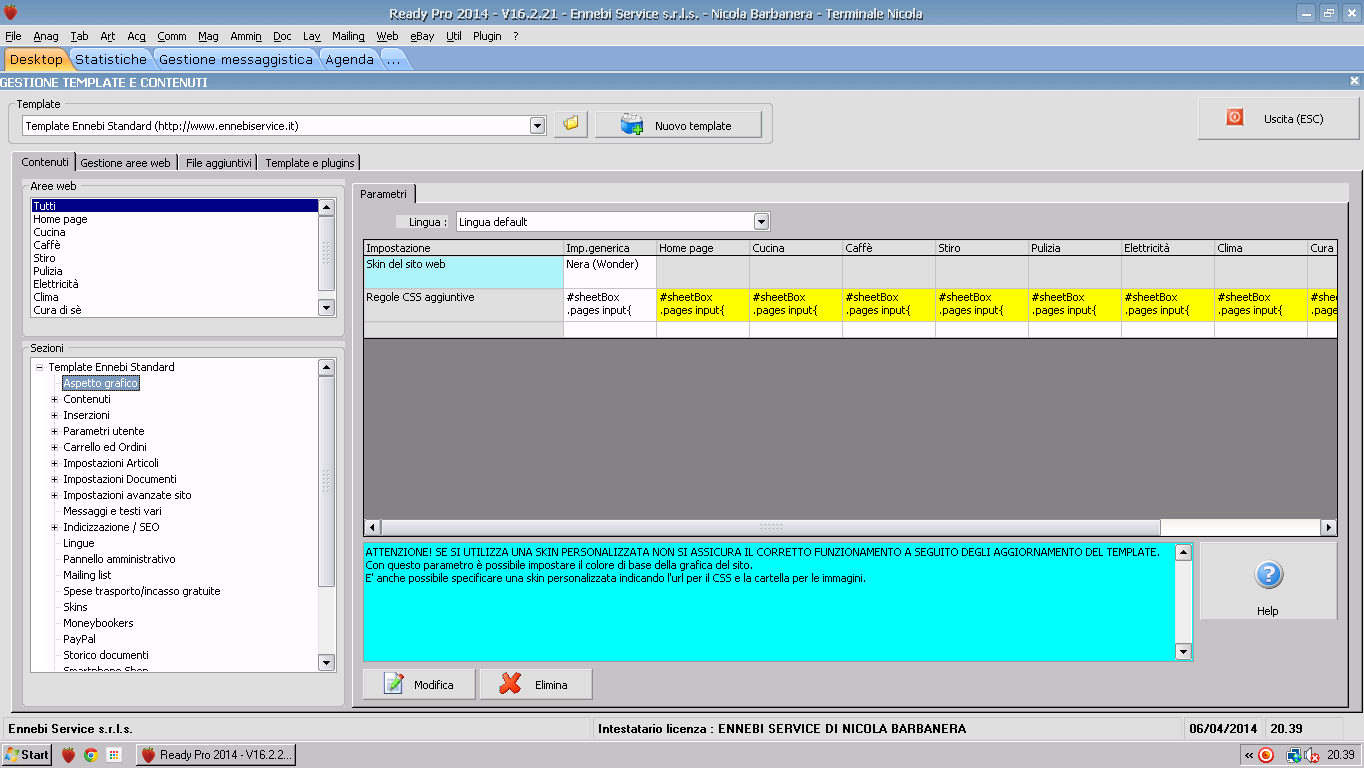This screenshot has height=768, width=1364.
Task: Click the muted volume speaker tray icon
Action: [x=1311, y=755]
